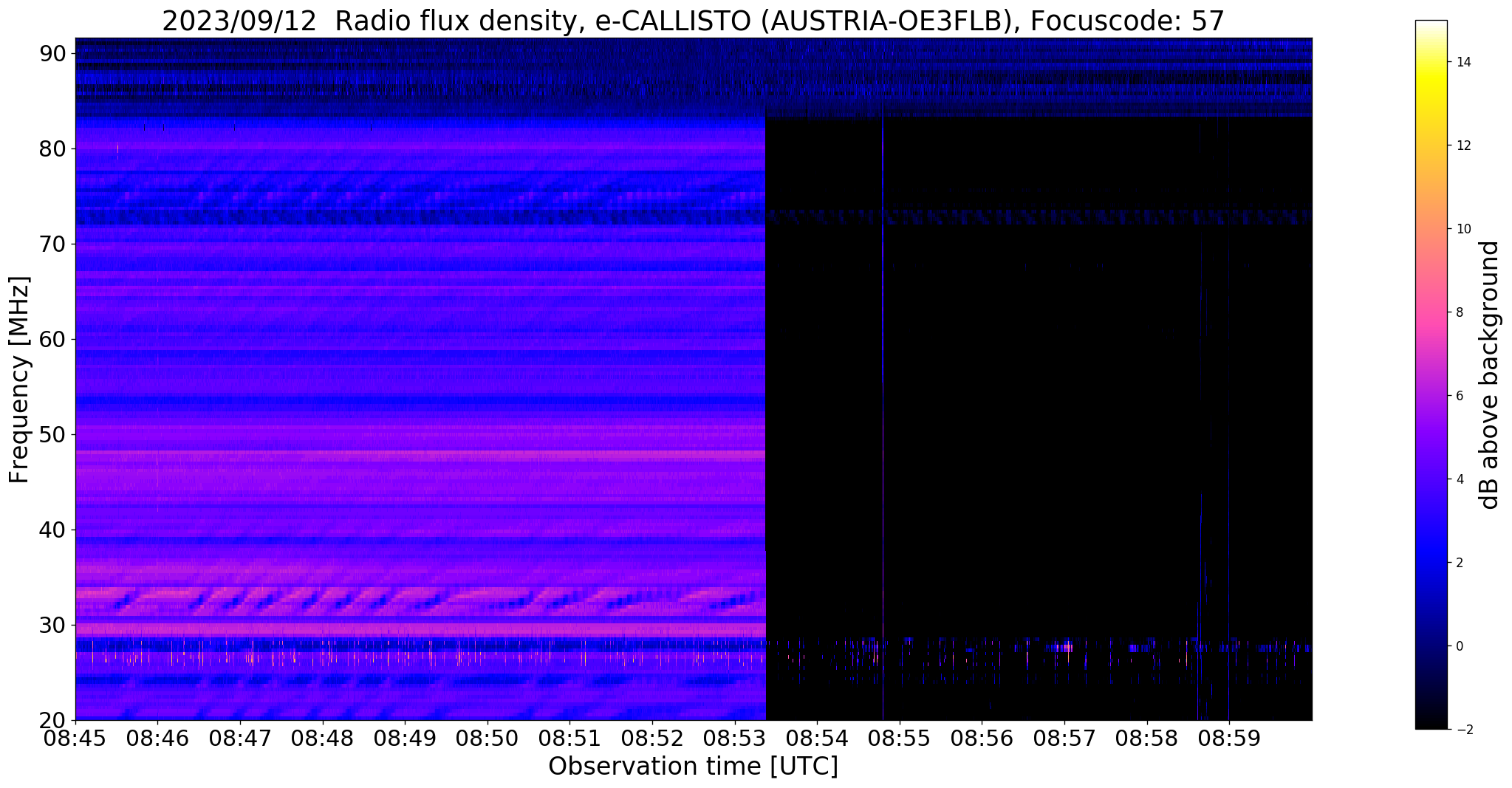Click the 'Observation time [UTC]' axis label
Viewport: 1512px width, 788px height.
(x=693, y=767)
